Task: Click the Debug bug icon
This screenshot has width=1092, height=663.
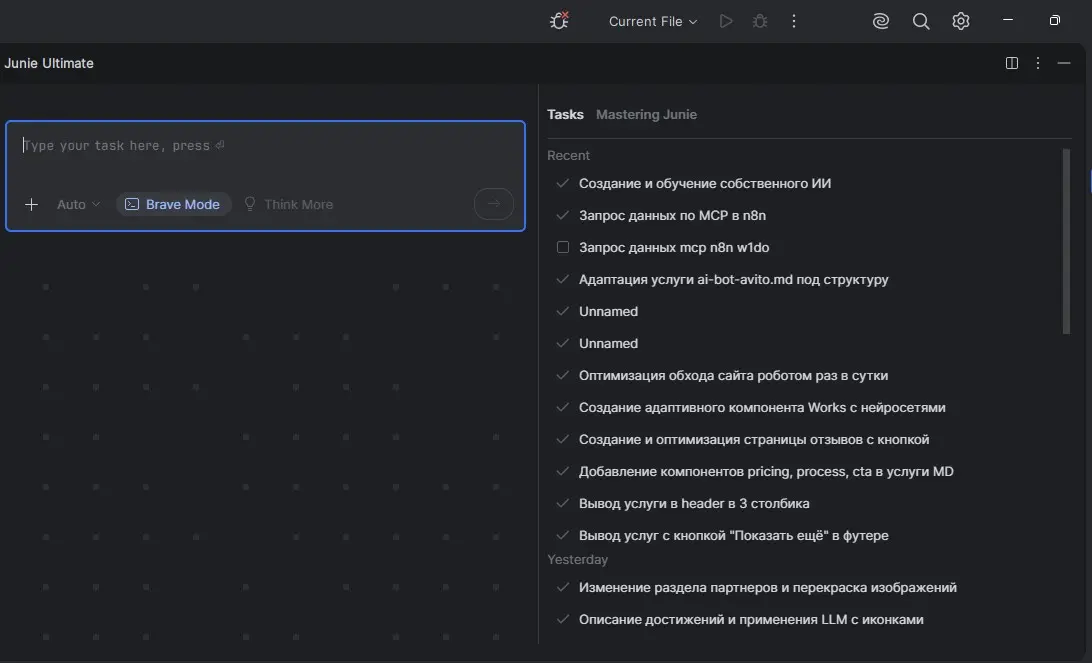Action: click(760, 21)
